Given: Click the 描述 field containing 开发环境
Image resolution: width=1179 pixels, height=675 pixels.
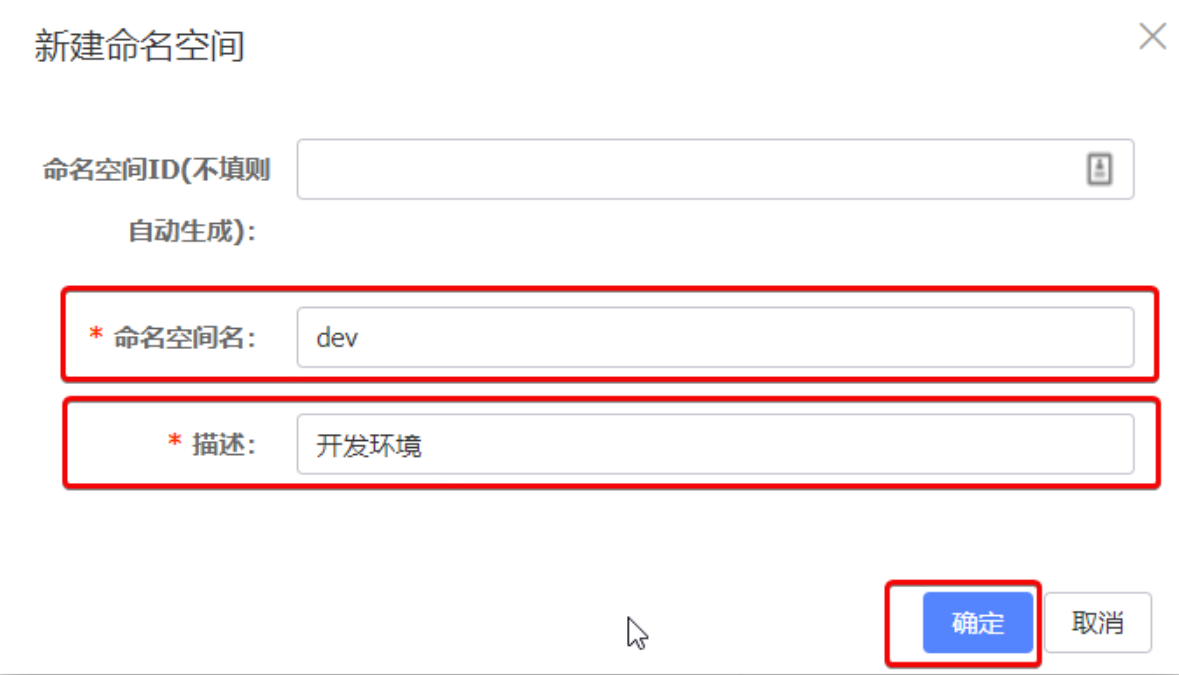Looking at the screenshot, I should pyautogui.click(x=715, y=444).
